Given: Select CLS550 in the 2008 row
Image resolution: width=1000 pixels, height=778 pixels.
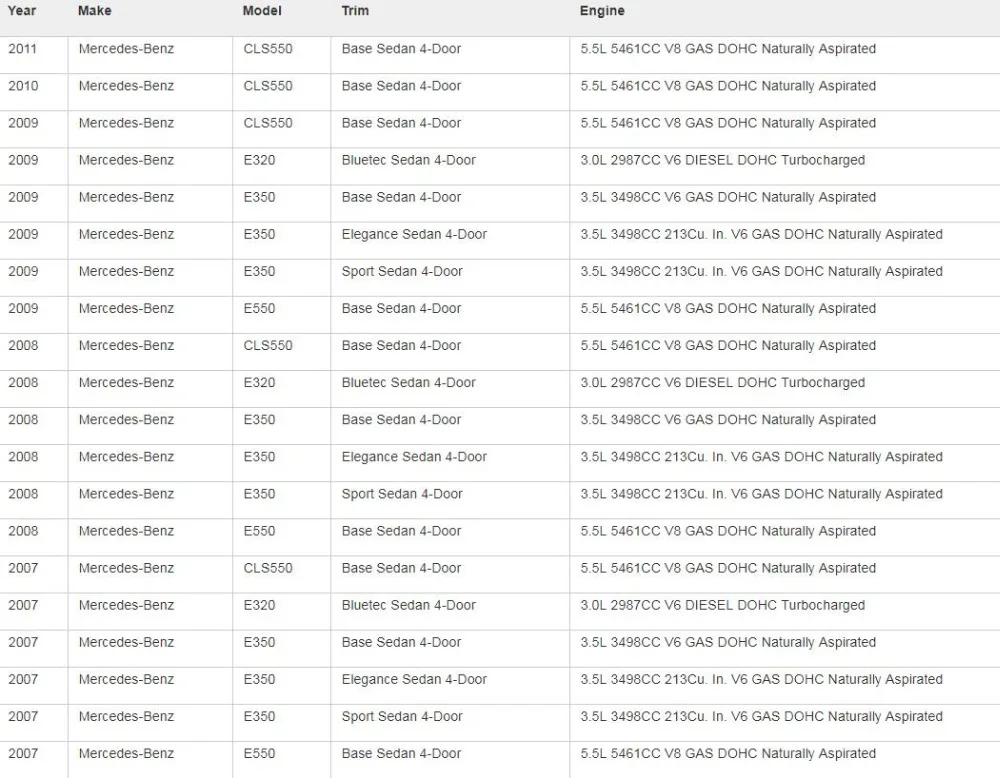Looking at the screenshot, I should 268,345.
